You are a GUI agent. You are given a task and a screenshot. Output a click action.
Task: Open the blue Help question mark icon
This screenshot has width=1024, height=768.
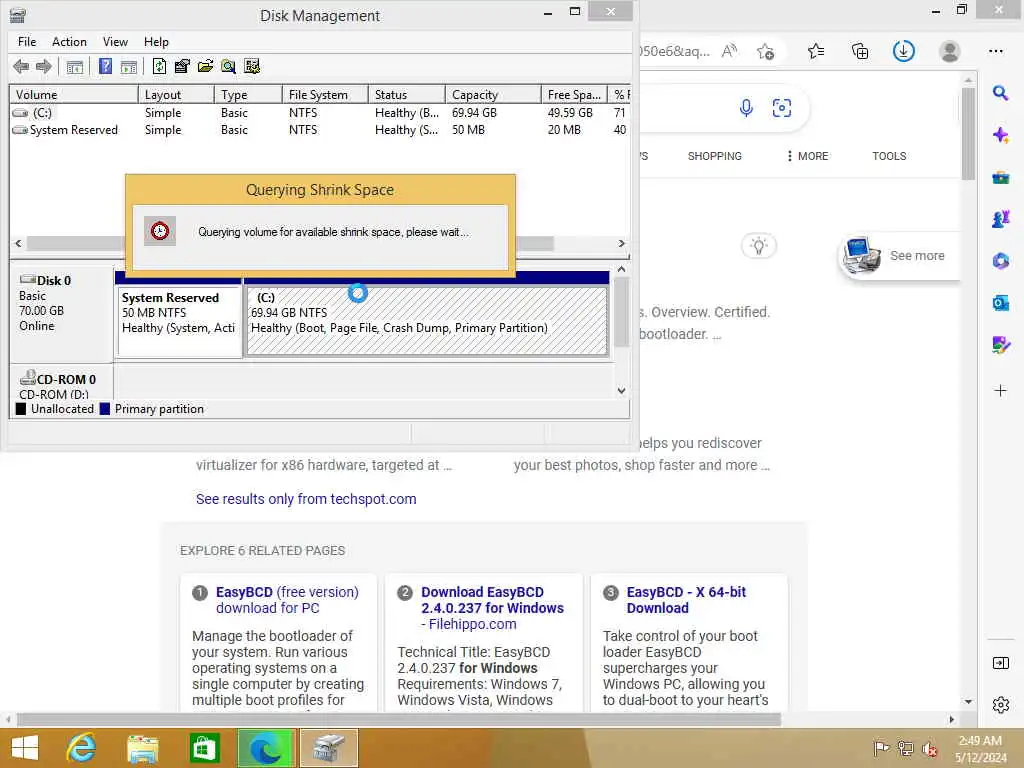click(105, 66)
